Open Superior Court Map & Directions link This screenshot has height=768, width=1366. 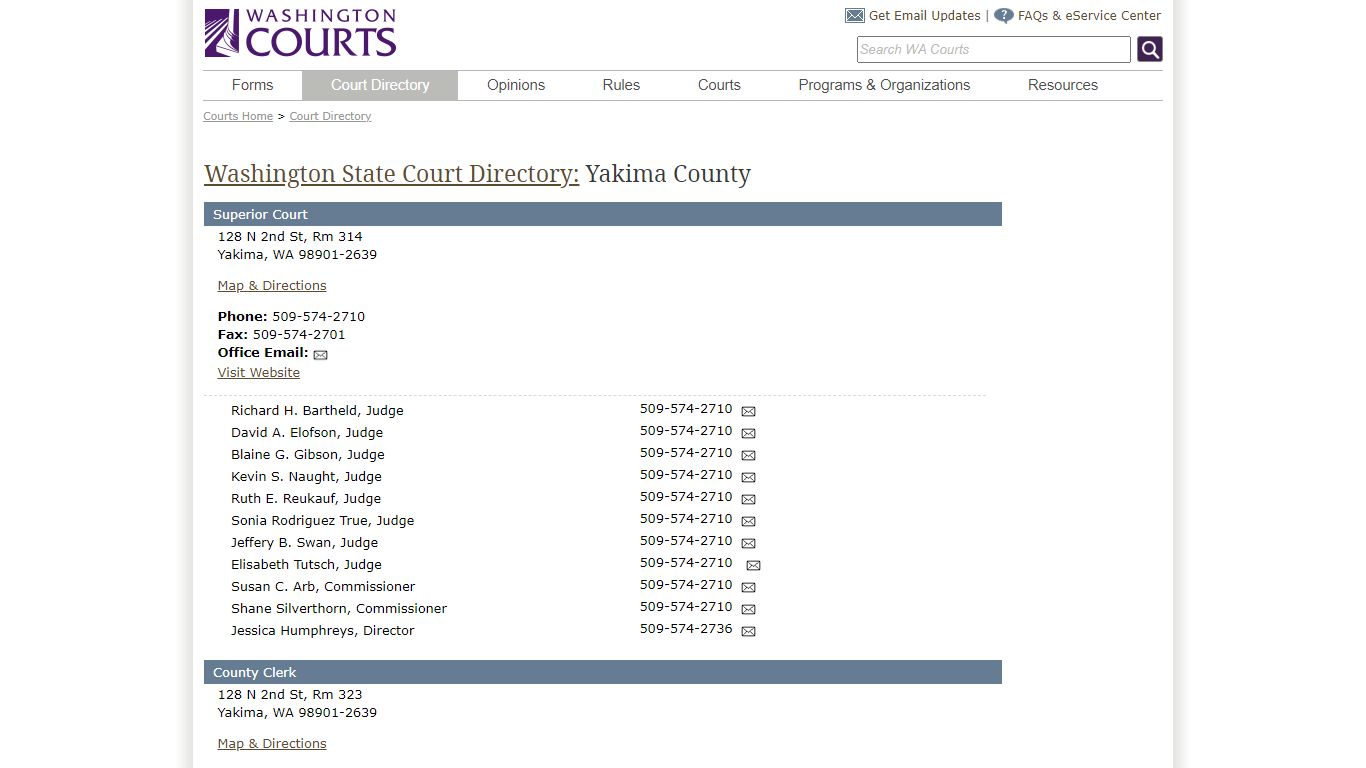click(x=272, y=286)
